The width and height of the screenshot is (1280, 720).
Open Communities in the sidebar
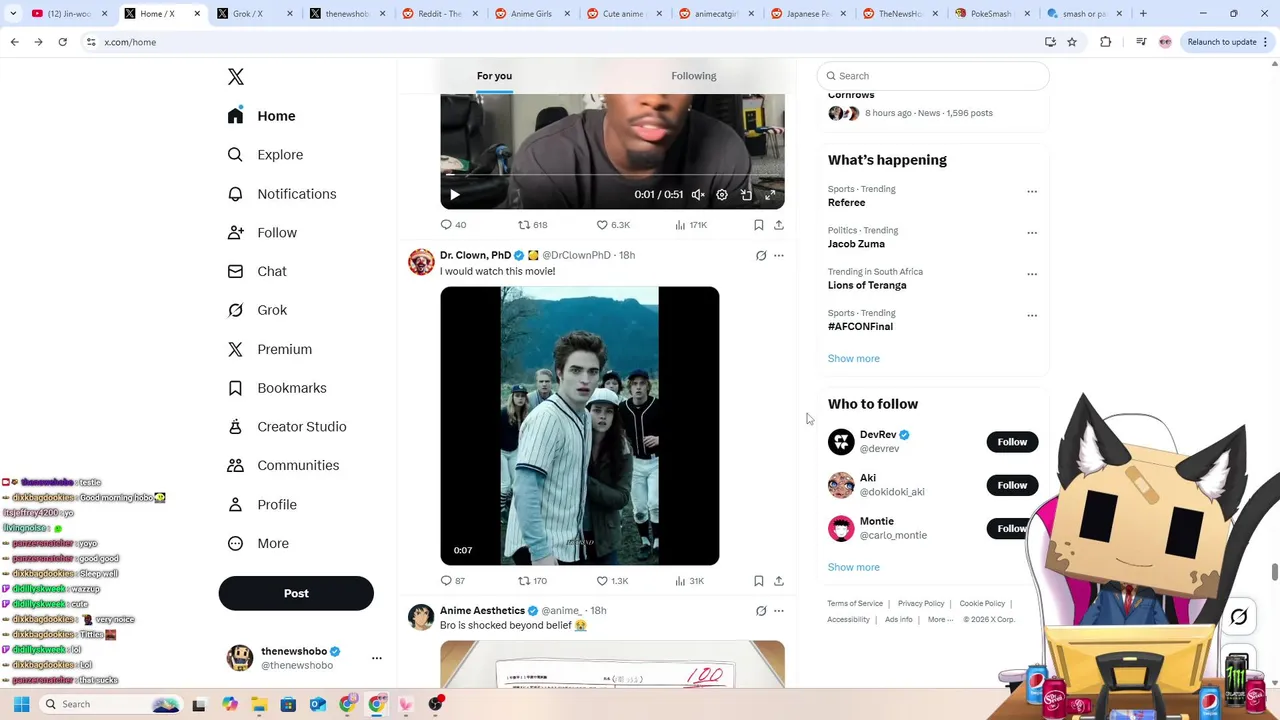284,466
